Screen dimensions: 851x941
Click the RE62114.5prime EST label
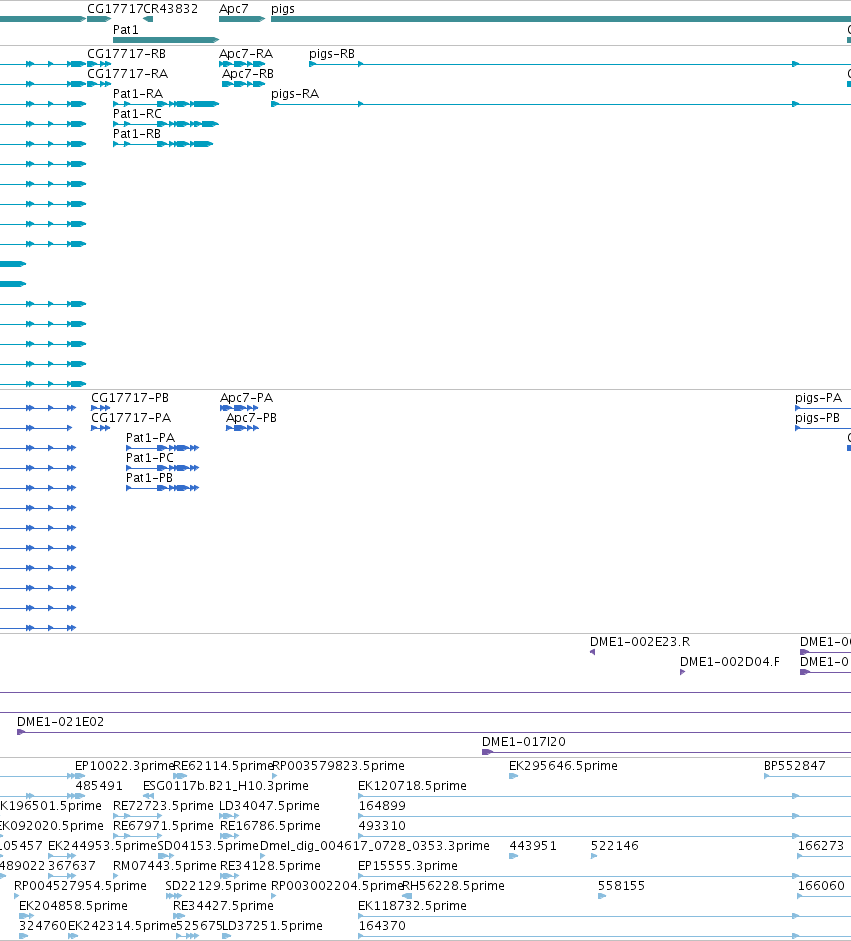223,766
